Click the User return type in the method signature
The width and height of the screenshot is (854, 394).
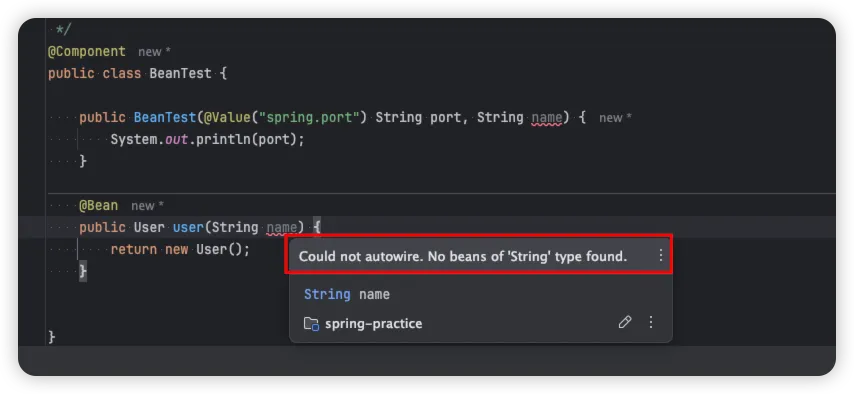pyautogui.click(x=149, y=227)
